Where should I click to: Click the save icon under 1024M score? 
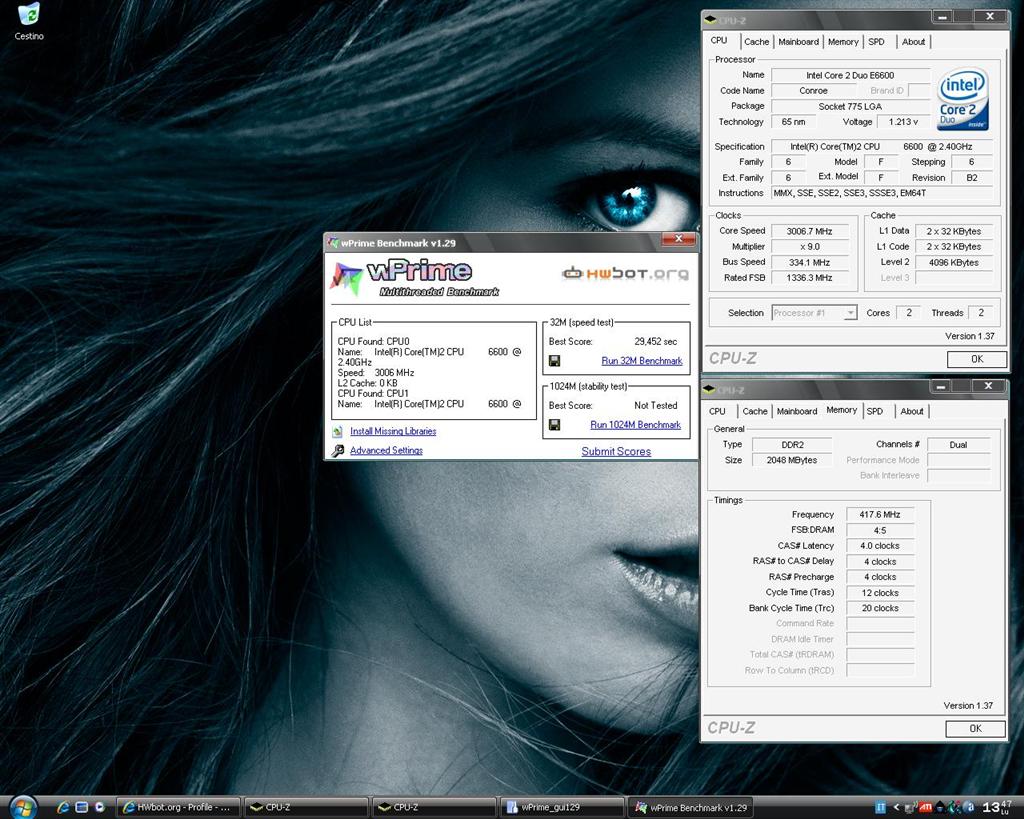pos(554,425)
